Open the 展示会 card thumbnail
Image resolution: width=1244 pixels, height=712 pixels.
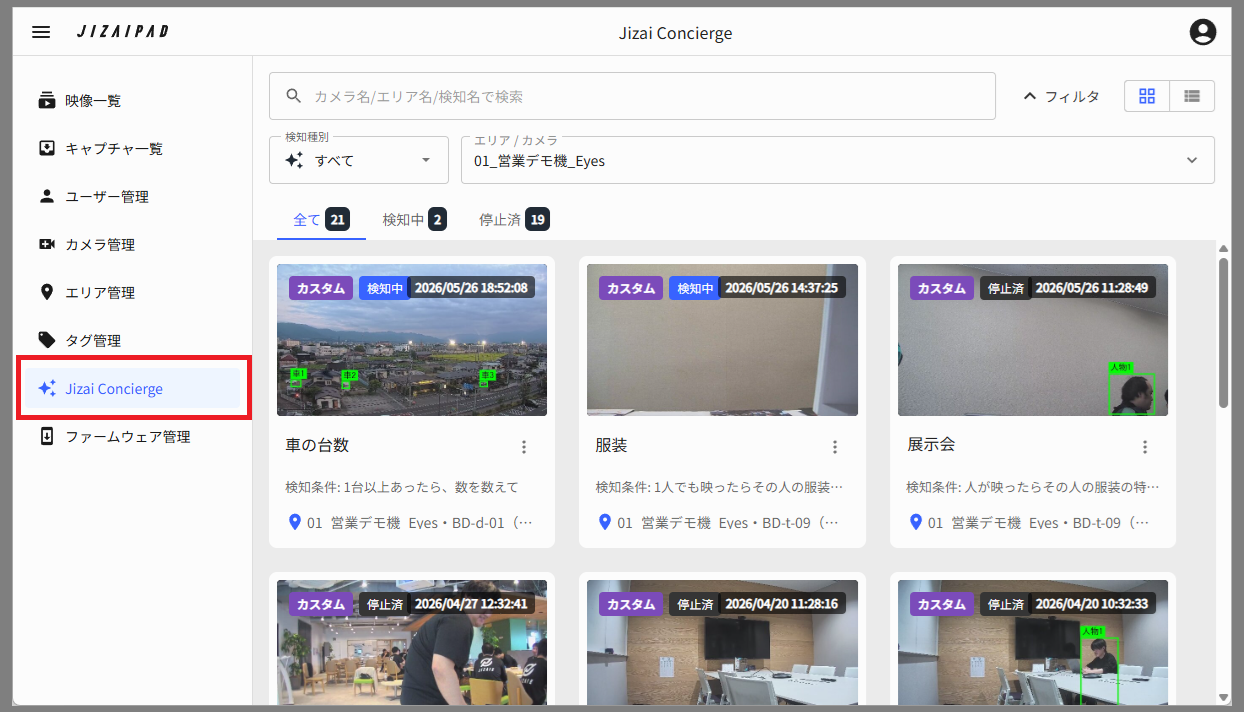[x=1033, y=340]
